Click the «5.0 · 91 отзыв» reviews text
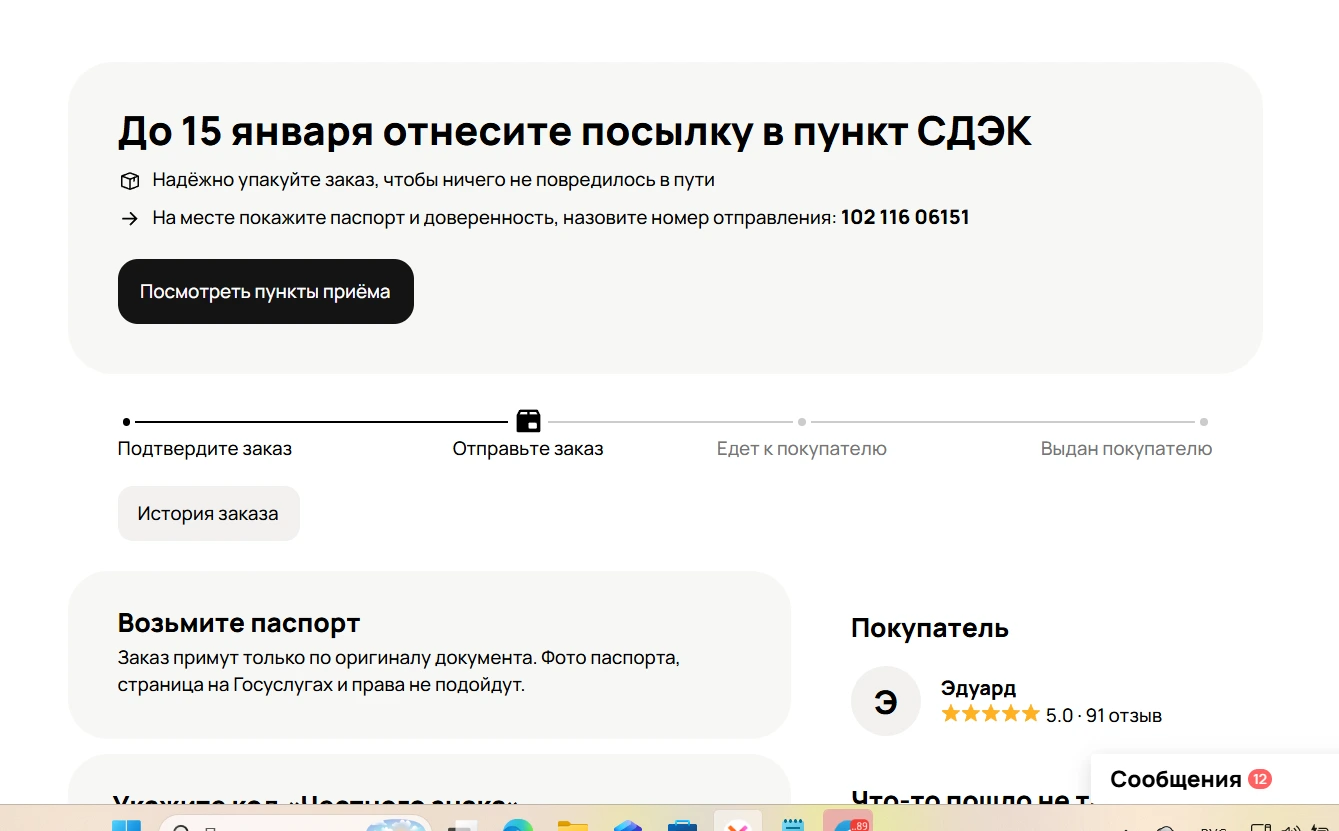 [1104, 715]
